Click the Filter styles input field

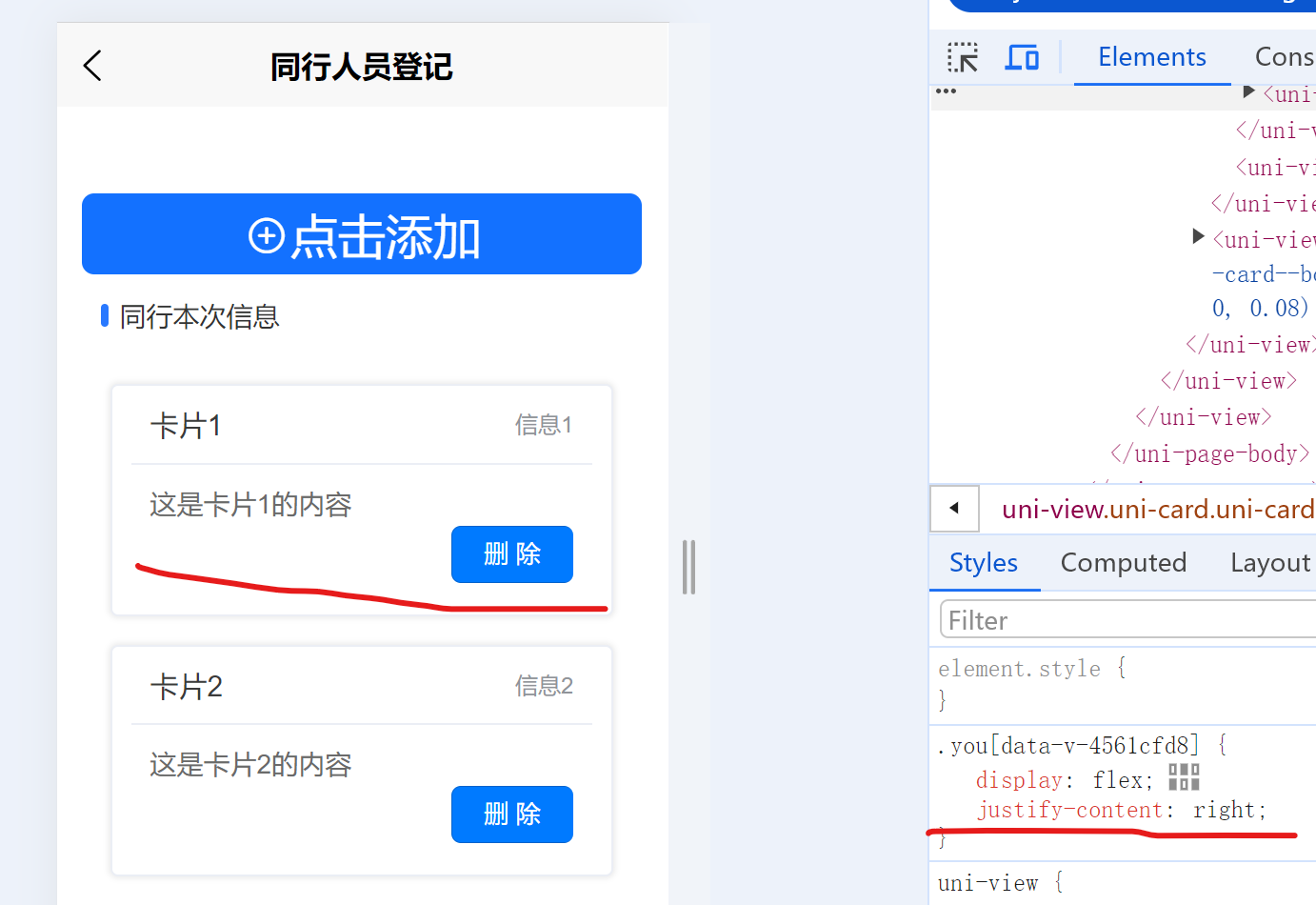click(1128, 620)
